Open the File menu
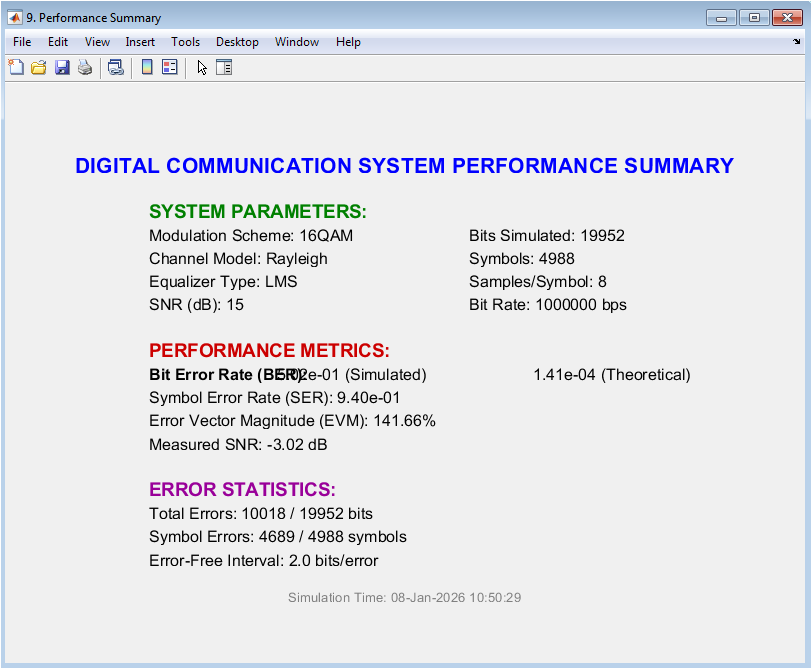812x669 pixels. coord(22,42)
